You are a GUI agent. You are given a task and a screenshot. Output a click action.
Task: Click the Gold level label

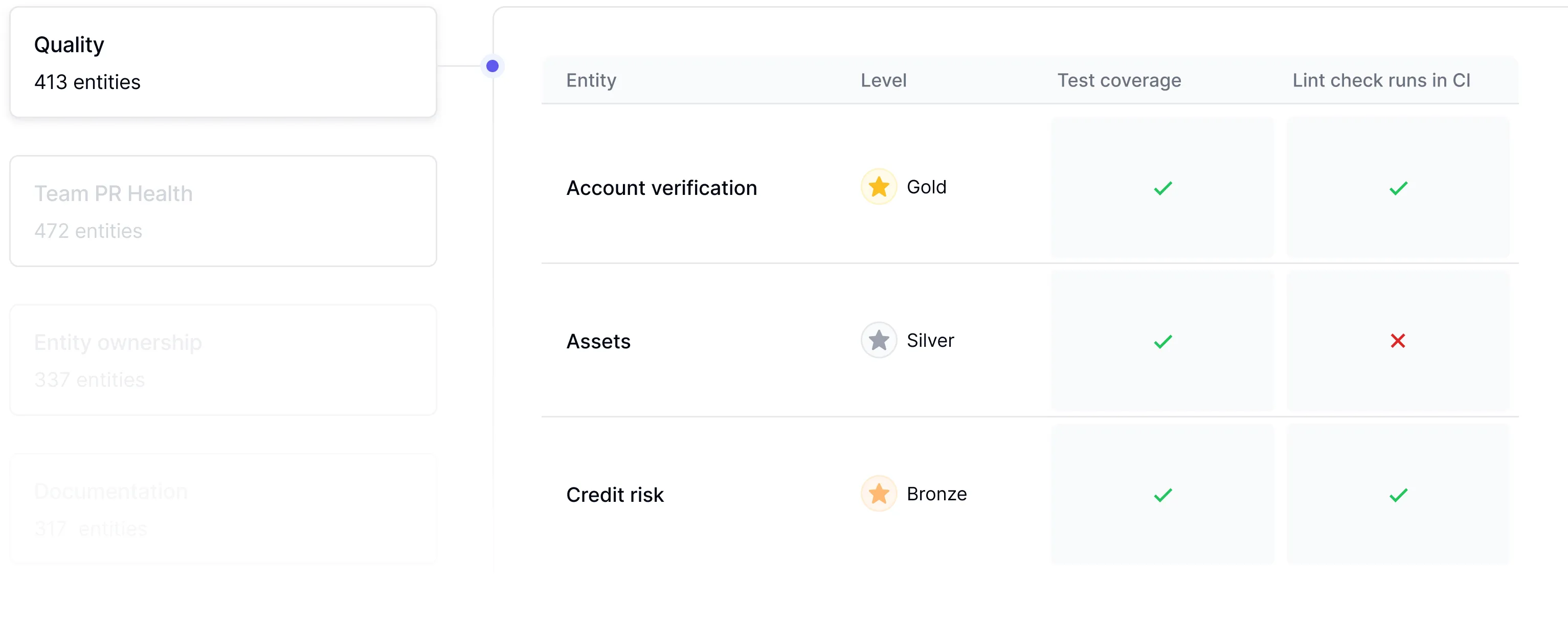[927, 187]
